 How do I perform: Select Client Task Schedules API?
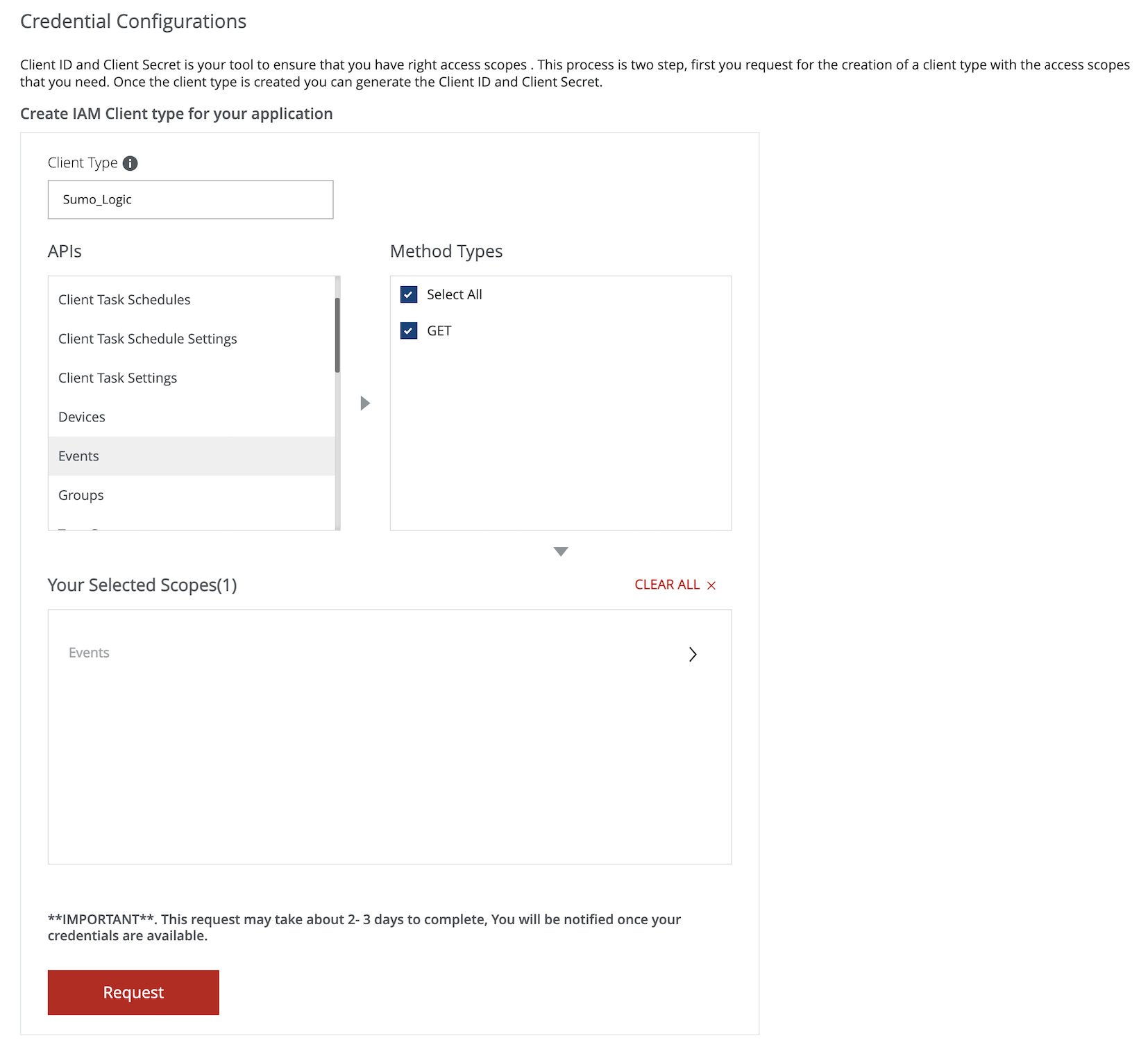click(x=124, y=299)
